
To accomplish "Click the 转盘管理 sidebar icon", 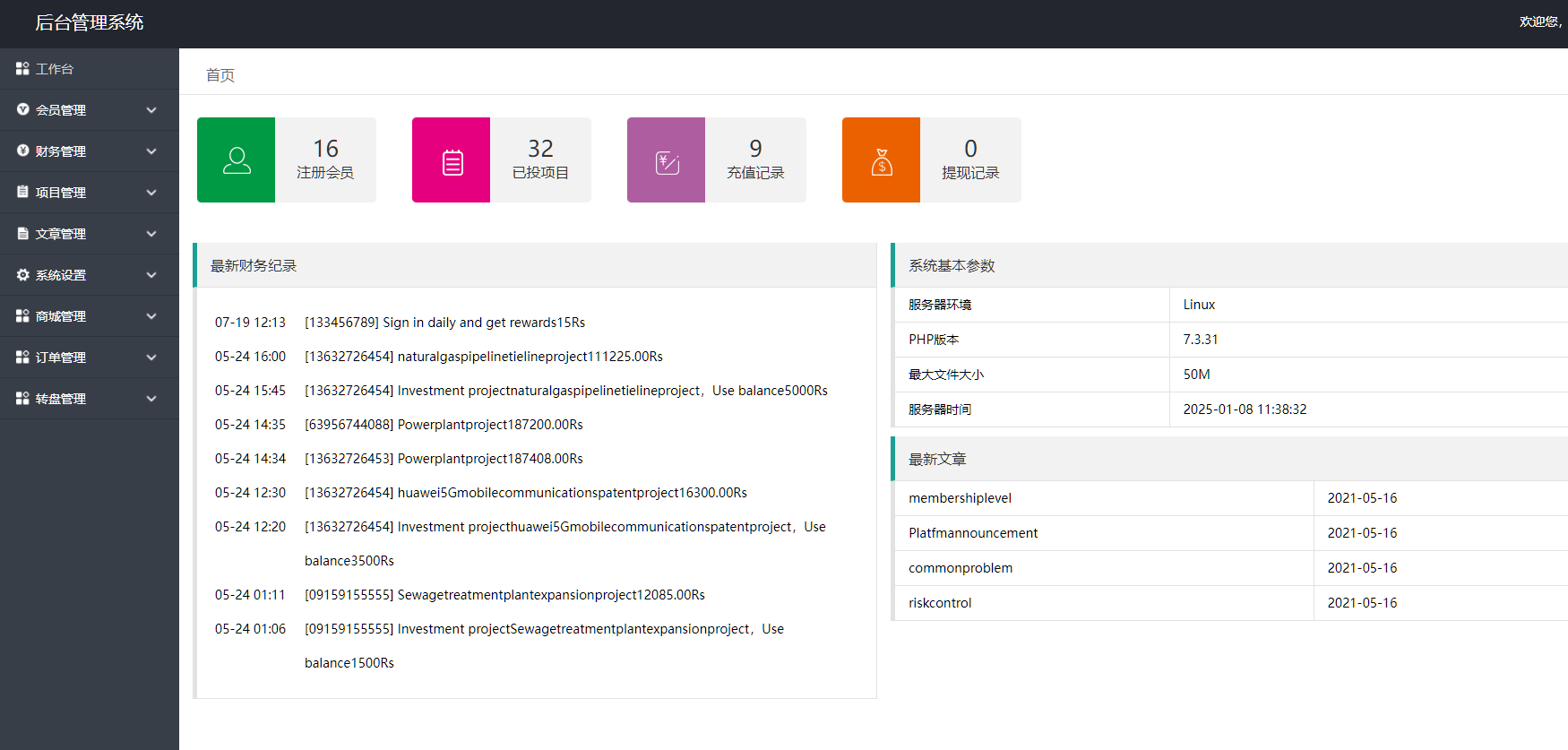I will pos(22,399).
